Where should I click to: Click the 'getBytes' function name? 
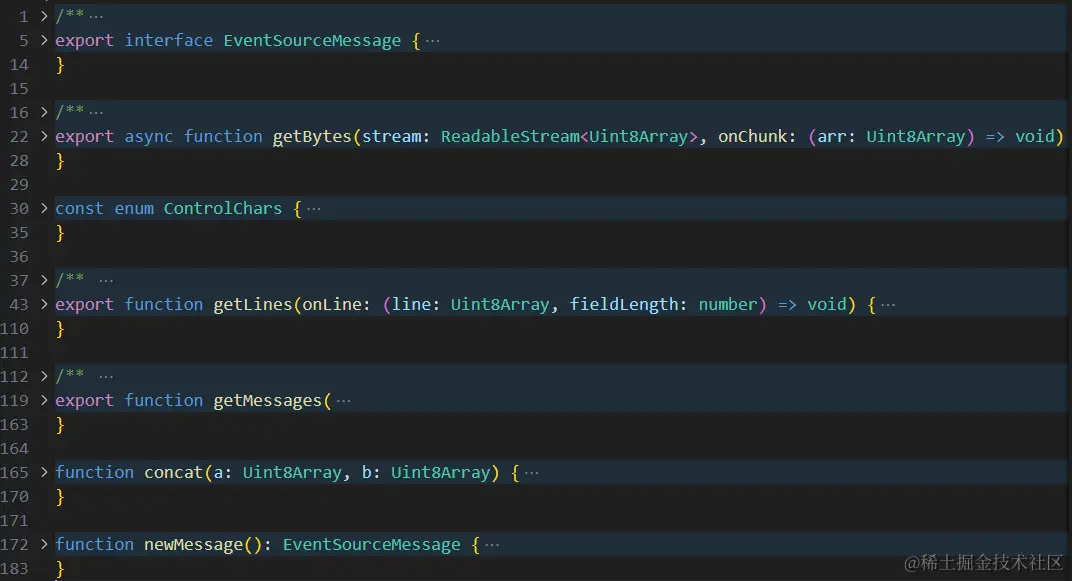312,136
